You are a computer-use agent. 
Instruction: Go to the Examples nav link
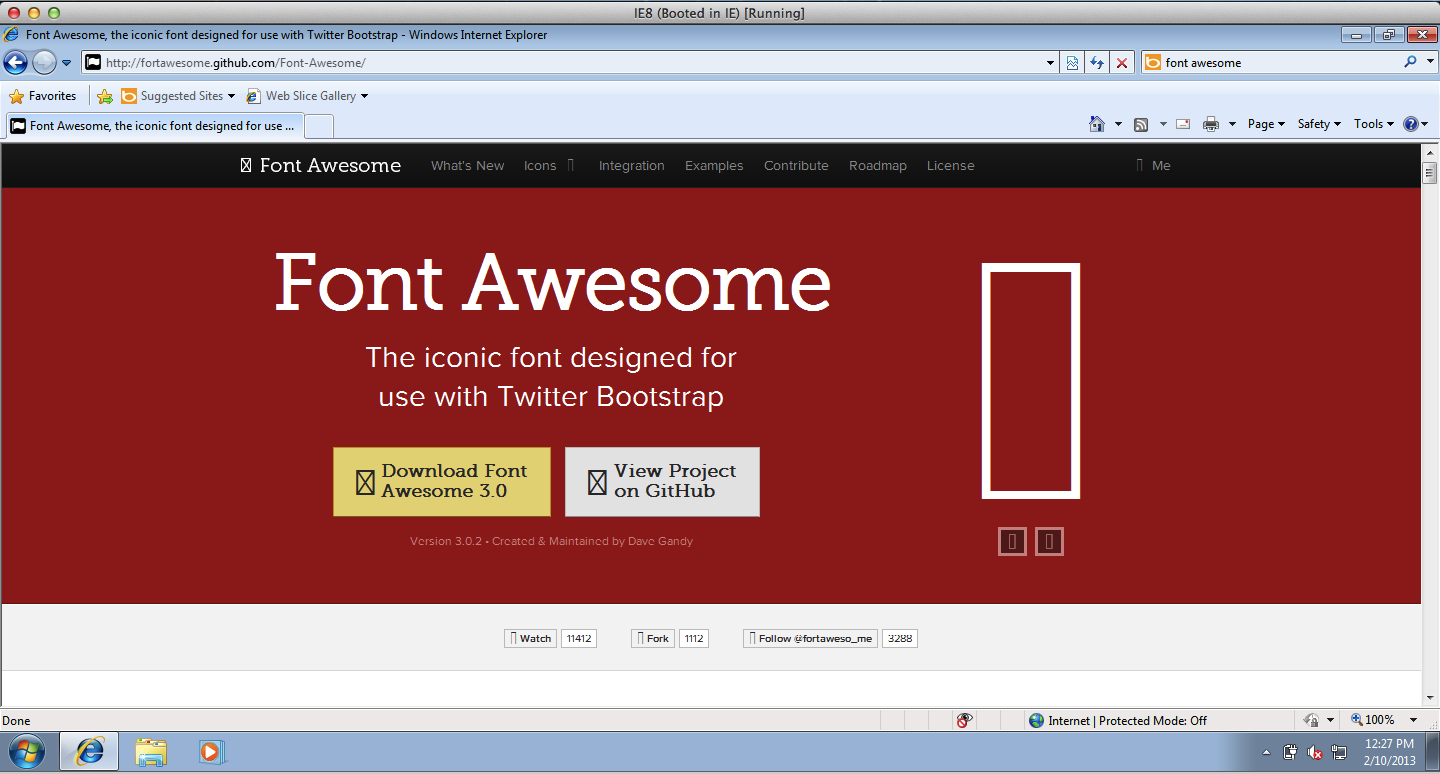[x=714, y=166]
